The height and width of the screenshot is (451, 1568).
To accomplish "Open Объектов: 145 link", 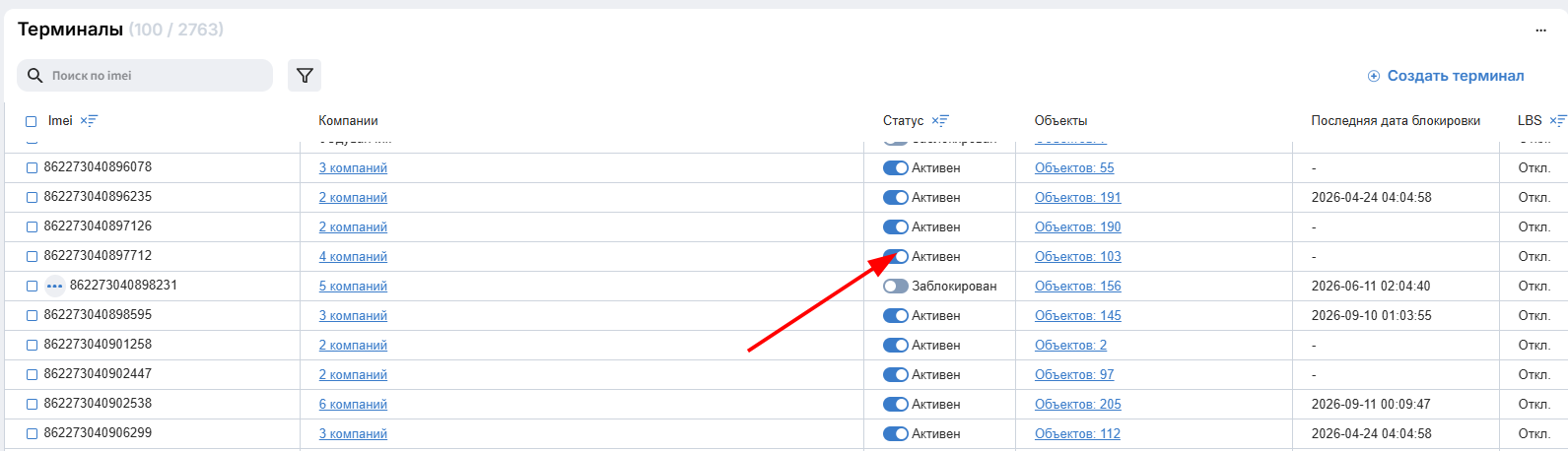I will 1078,316.
